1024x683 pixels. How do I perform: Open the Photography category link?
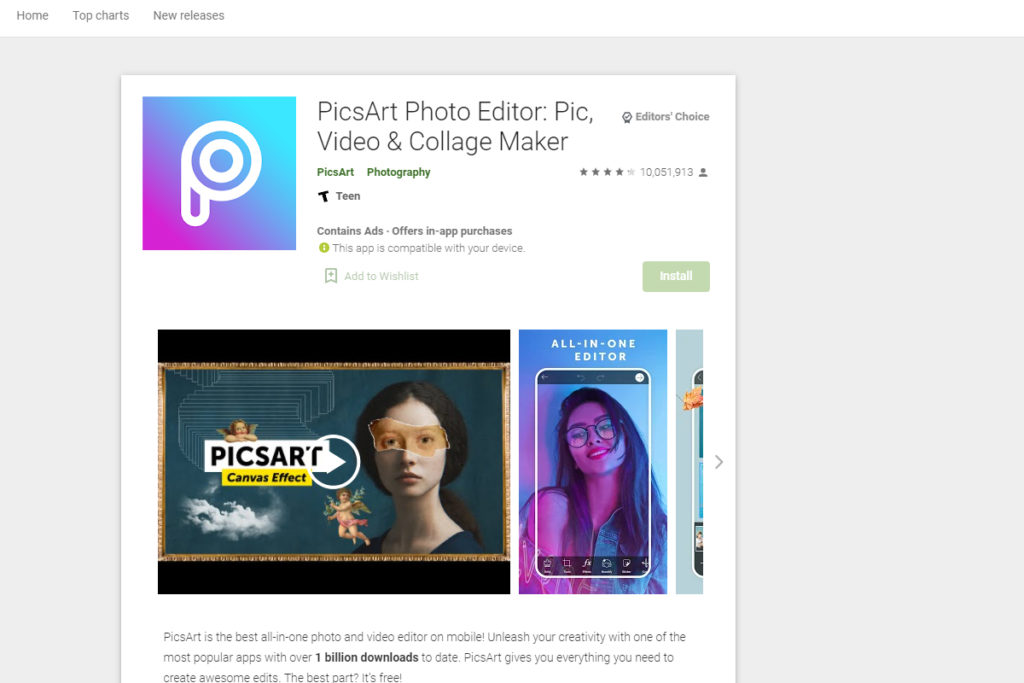point(398,172)
